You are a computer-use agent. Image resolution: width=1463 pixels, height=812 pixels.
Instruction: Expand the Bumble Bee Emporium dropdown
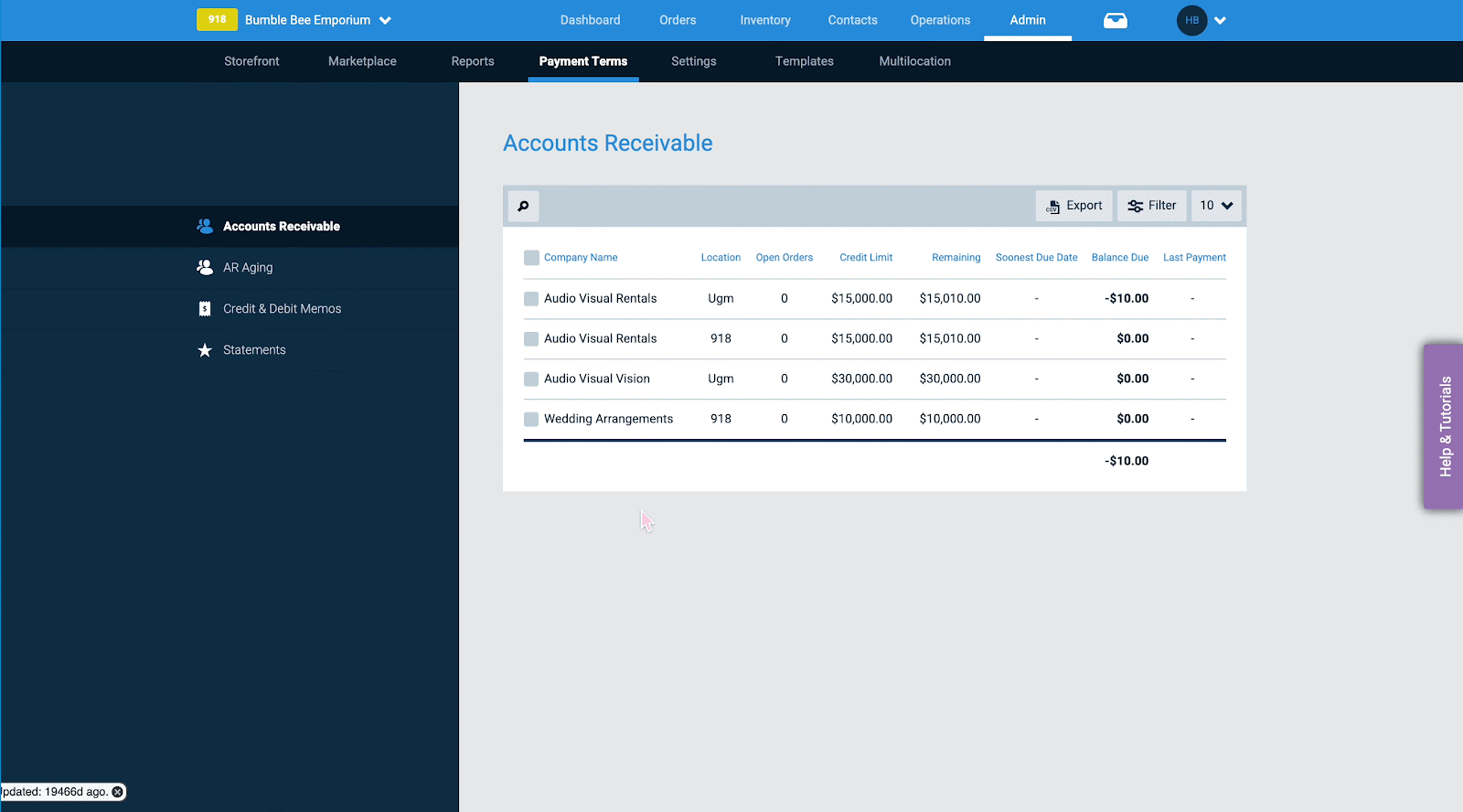click(x=385, y=20)
